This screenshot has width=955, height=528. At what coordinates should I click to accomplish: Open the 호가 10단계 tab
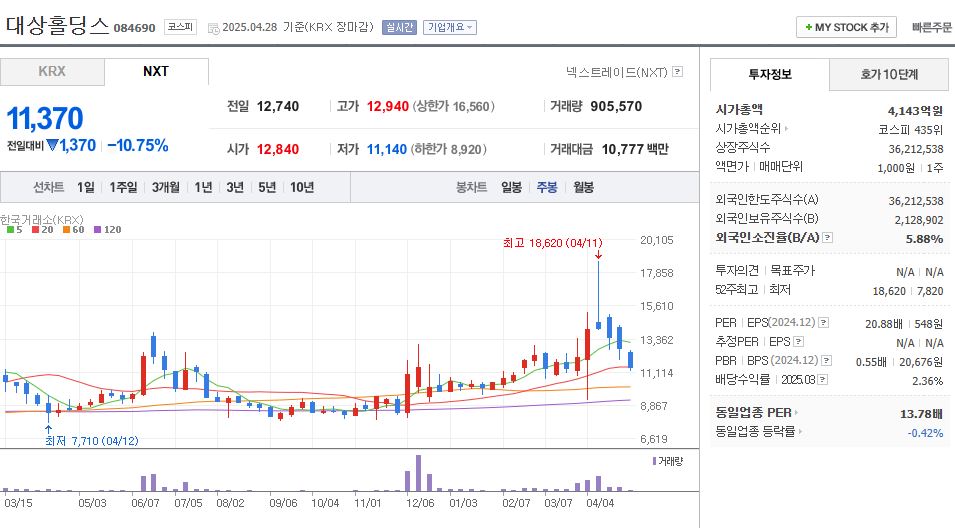pyautogui.click(x=889, y=74)
